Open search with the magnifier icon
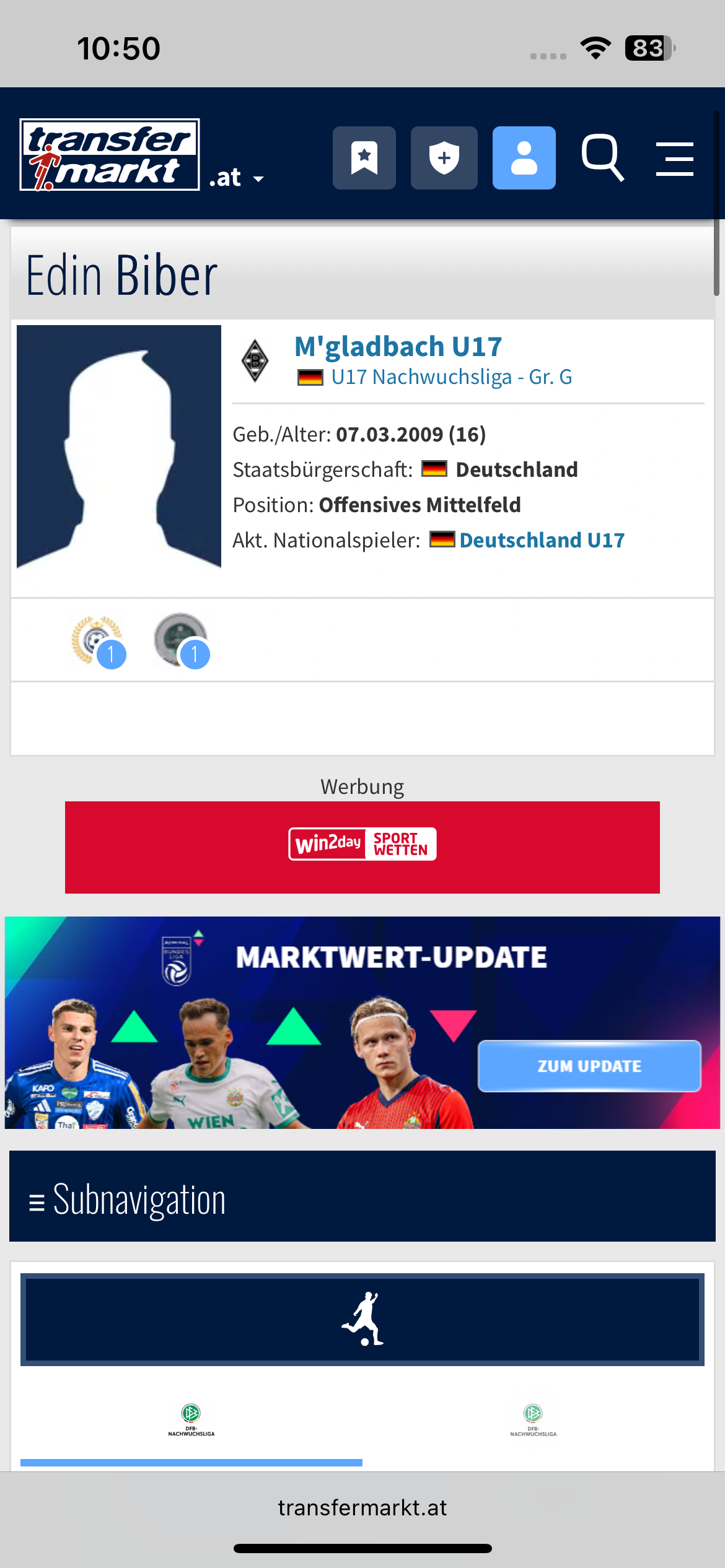725x1568 pixels. pos(602,158)
